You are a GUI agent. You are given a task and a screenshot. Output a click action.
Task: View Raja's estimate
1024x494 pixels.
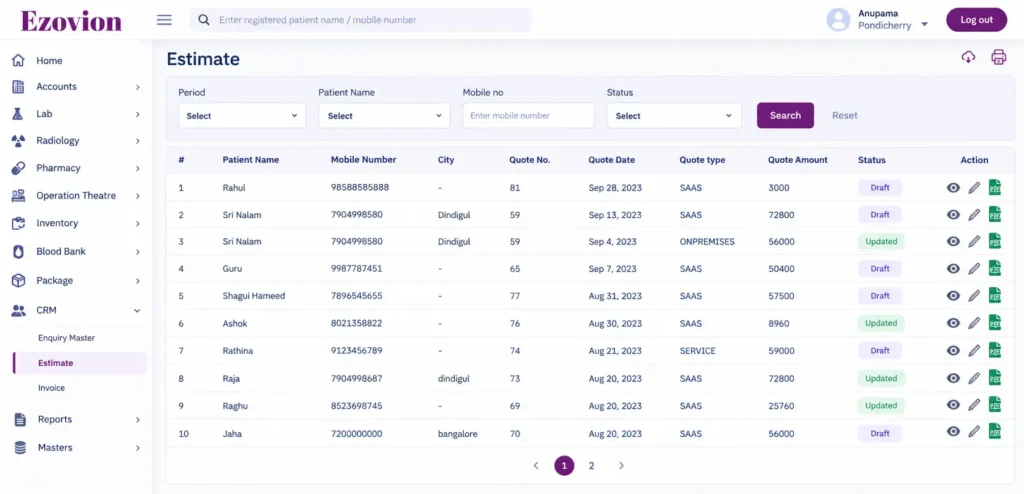click(953, 378)
